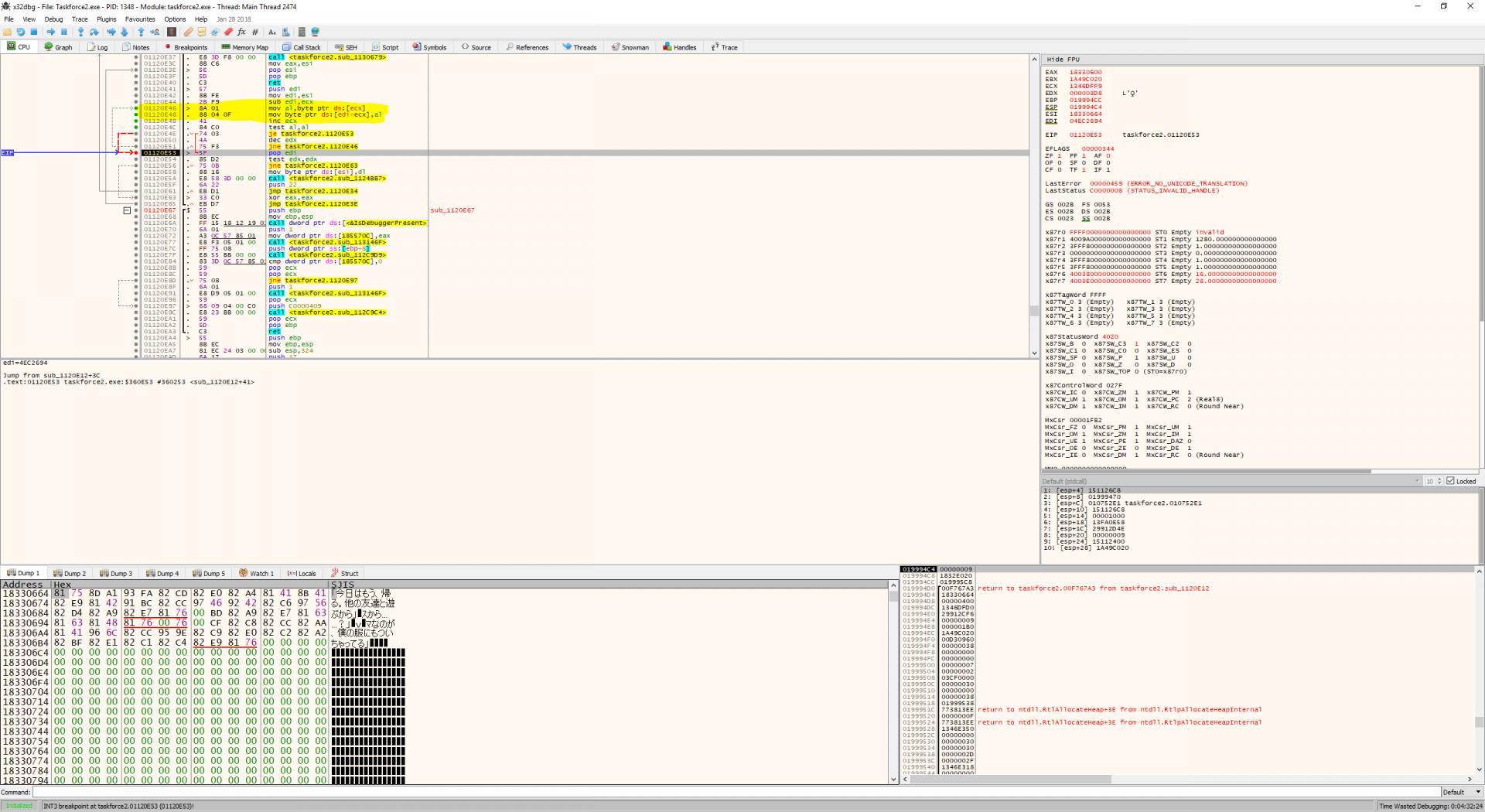This screenshot has height=812, width=1485.
Task: Open the Handles tab
Action: click(679, 47)
